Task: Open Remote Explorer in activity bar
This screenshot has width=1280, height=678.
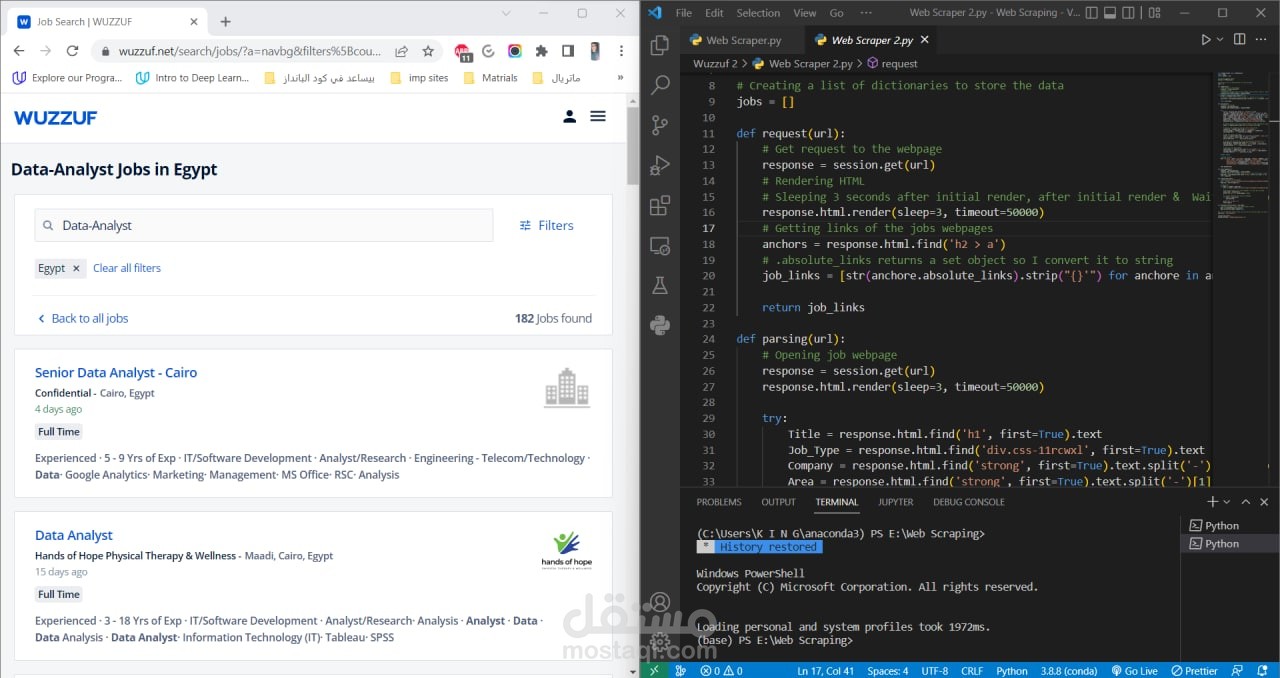Action: [660, 245]
